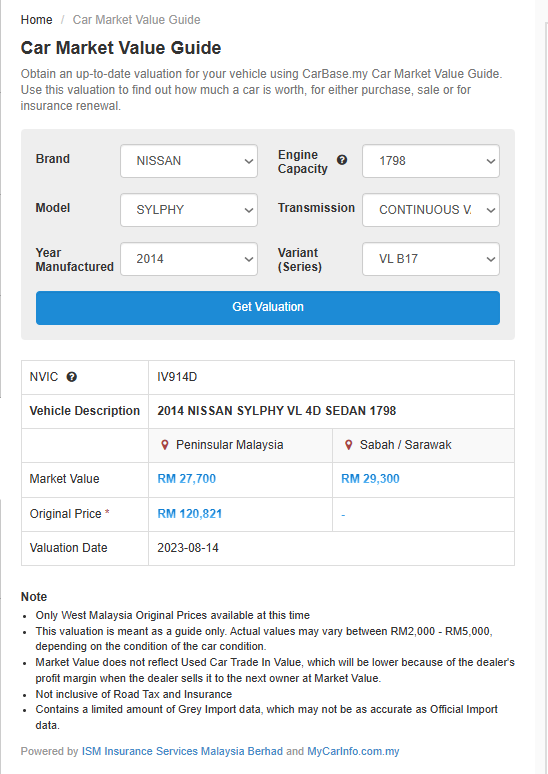Click the Valuation Date row label
This screenshot has height=774, width=548.
(68, 548)
